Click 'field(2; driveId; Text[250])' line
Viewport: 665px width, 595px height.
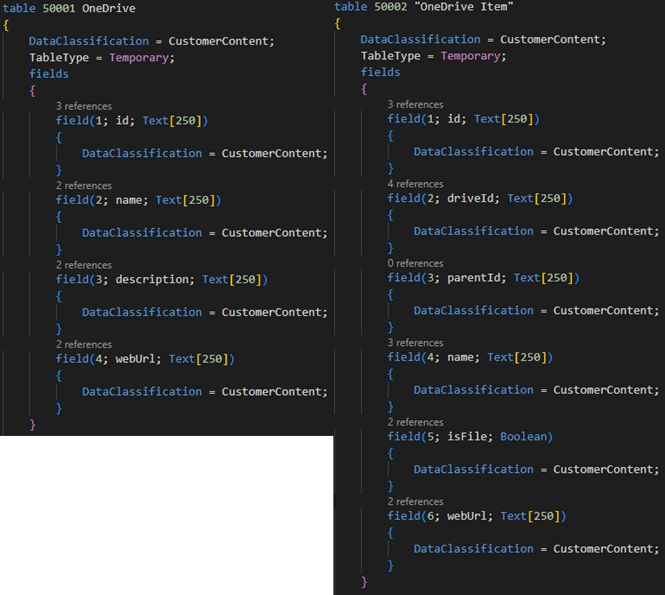[480, 198]
